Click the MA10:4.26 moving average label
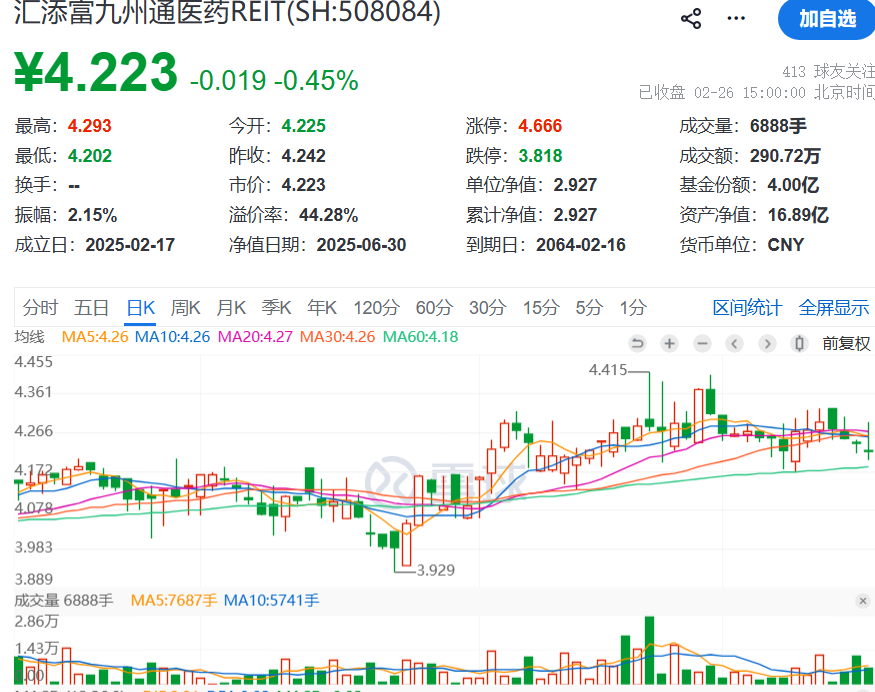Image resolution: width=875 pixels, height=692 pixels. pyautogui.click(x=172, y=337)
